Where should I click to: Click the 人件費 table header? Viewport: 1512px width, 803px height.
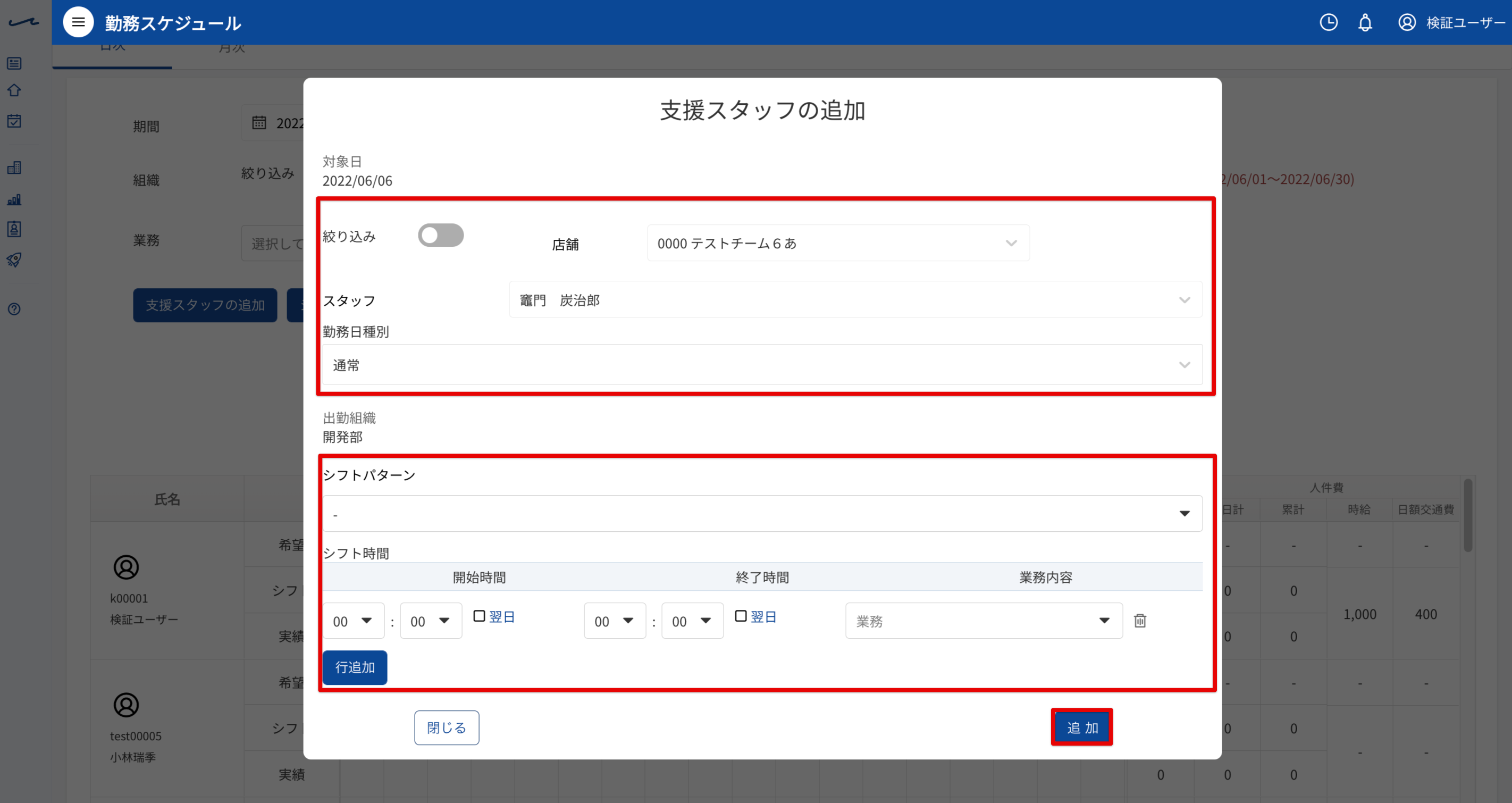(x=1326, y=487)
